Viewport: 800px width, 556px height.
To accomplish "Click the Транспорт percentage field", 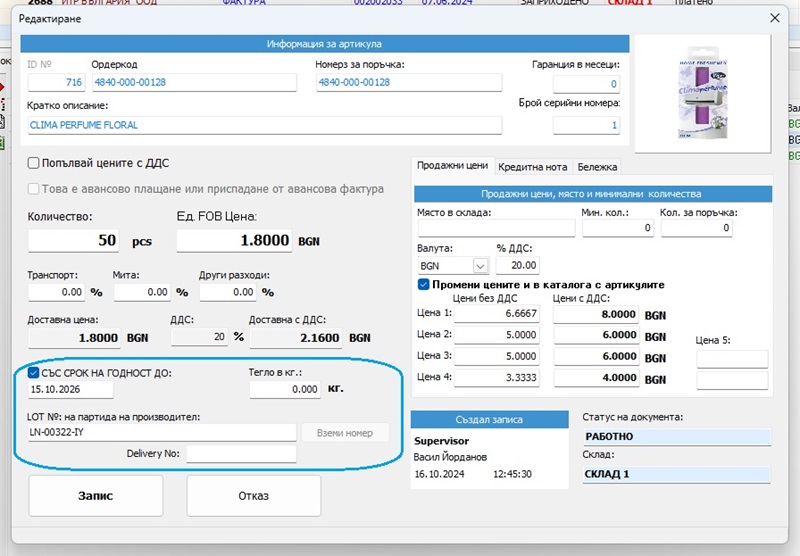I will (56, 292).
